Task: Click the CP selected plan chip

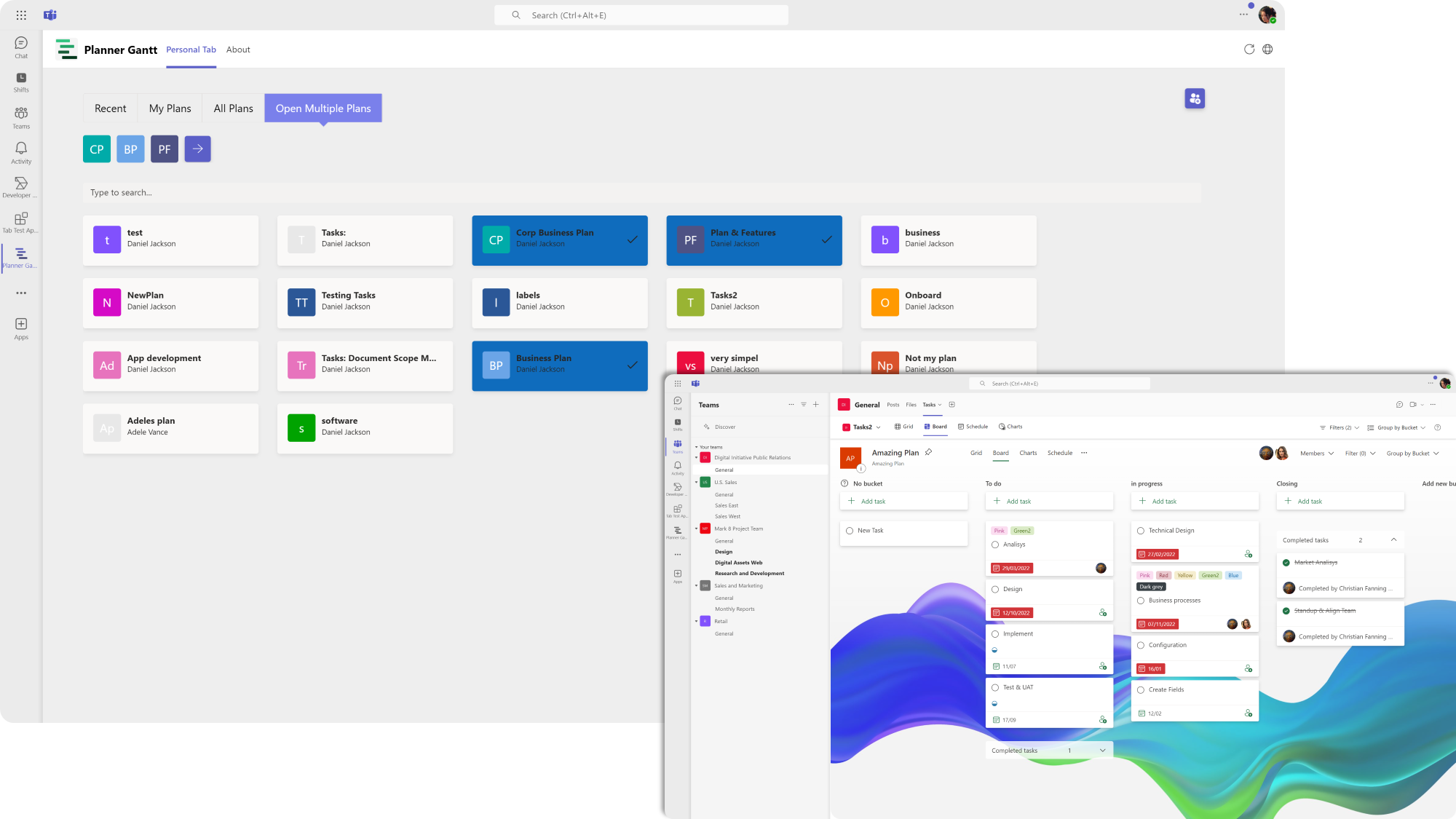Action: coord(97,149)
